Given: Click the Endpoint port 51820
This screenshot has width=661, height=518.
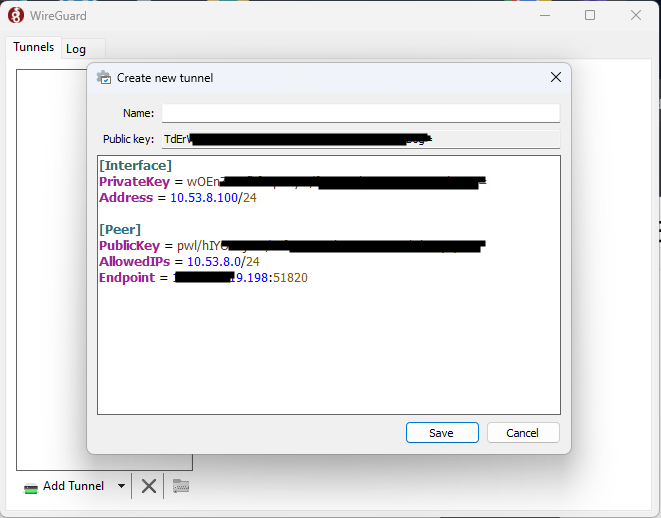Looking at the screenshot, I should coord(290,278).
